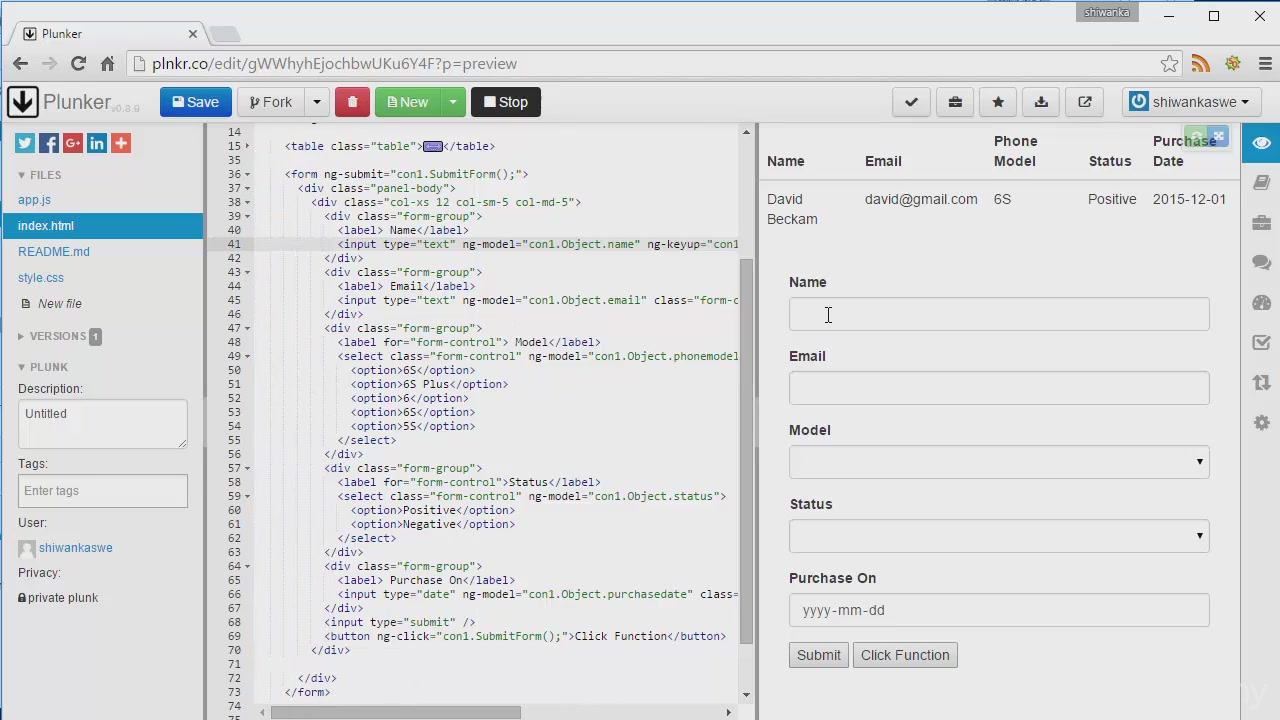Bookmark page with star icon
Screen dimensions: 1280x720
click(1169, 63)
